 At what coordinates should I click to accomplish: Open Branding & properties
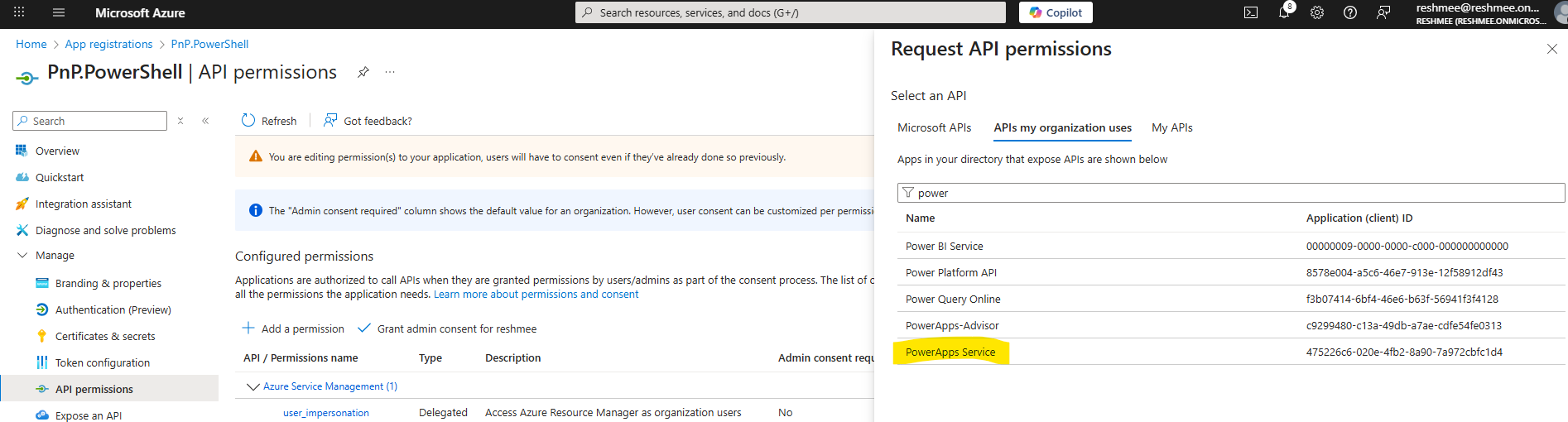pos(108,283)
